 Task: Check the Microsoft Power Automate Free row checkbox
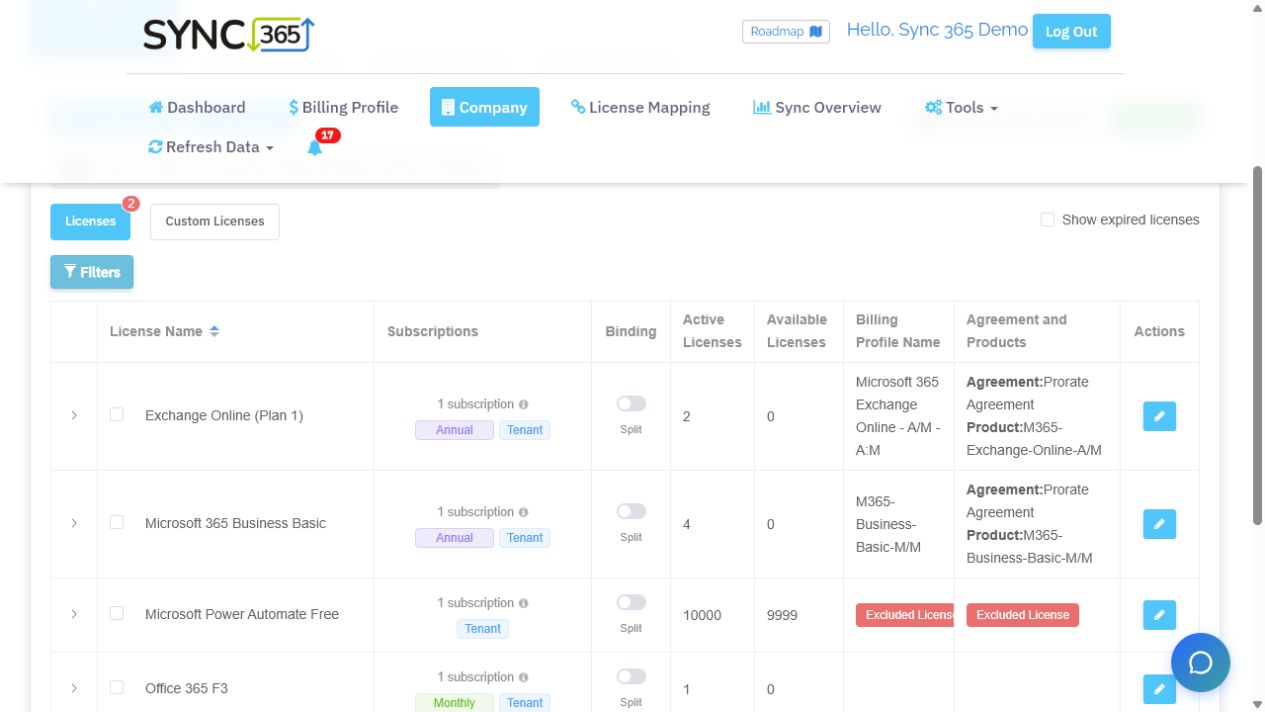click(x=117, y=613)
